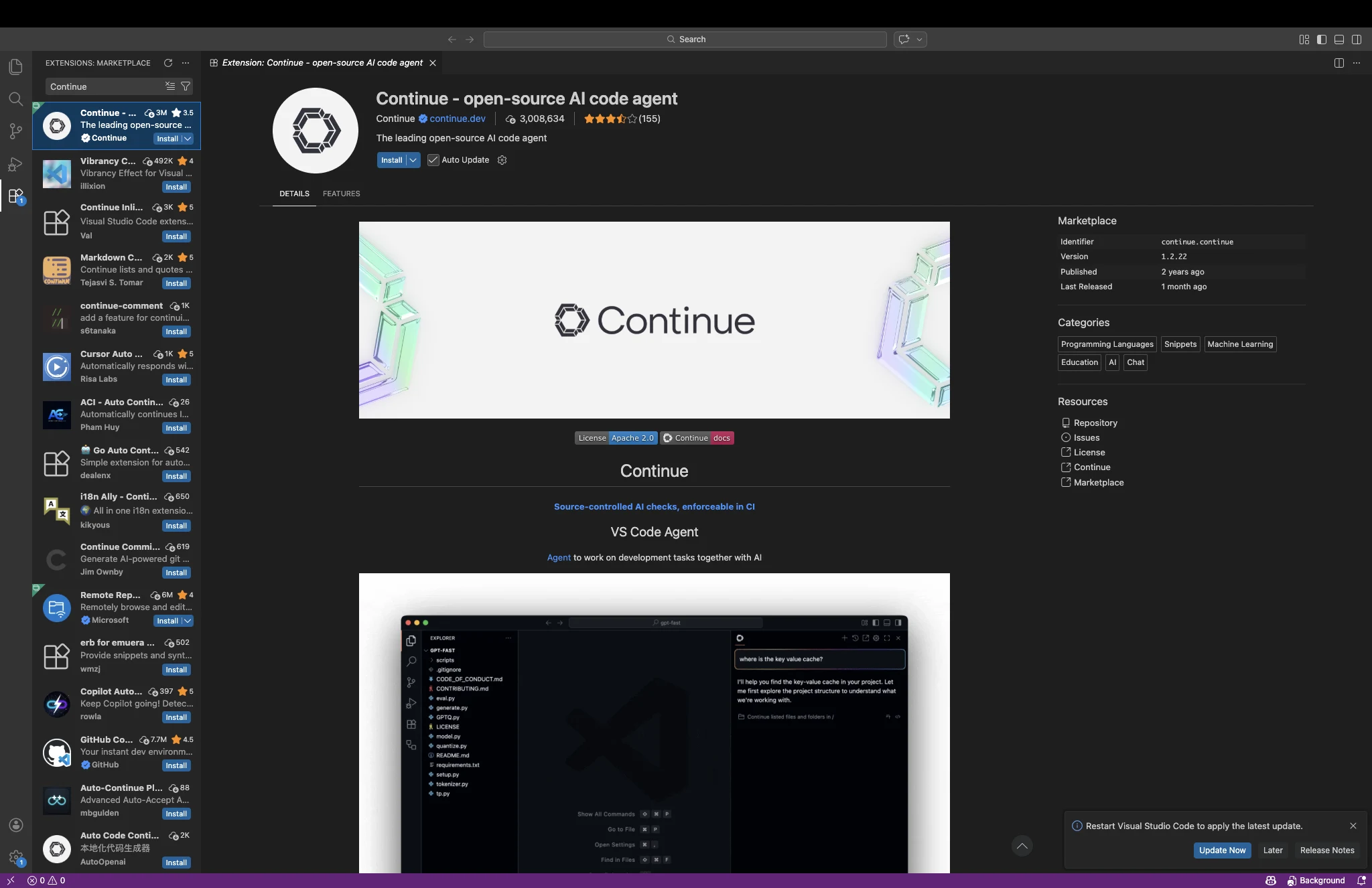Image resolution: width=1372 pixels, height=888 pixels.
Task: Expand Install dropdown on extension page
Action: (x=413, y=160)
